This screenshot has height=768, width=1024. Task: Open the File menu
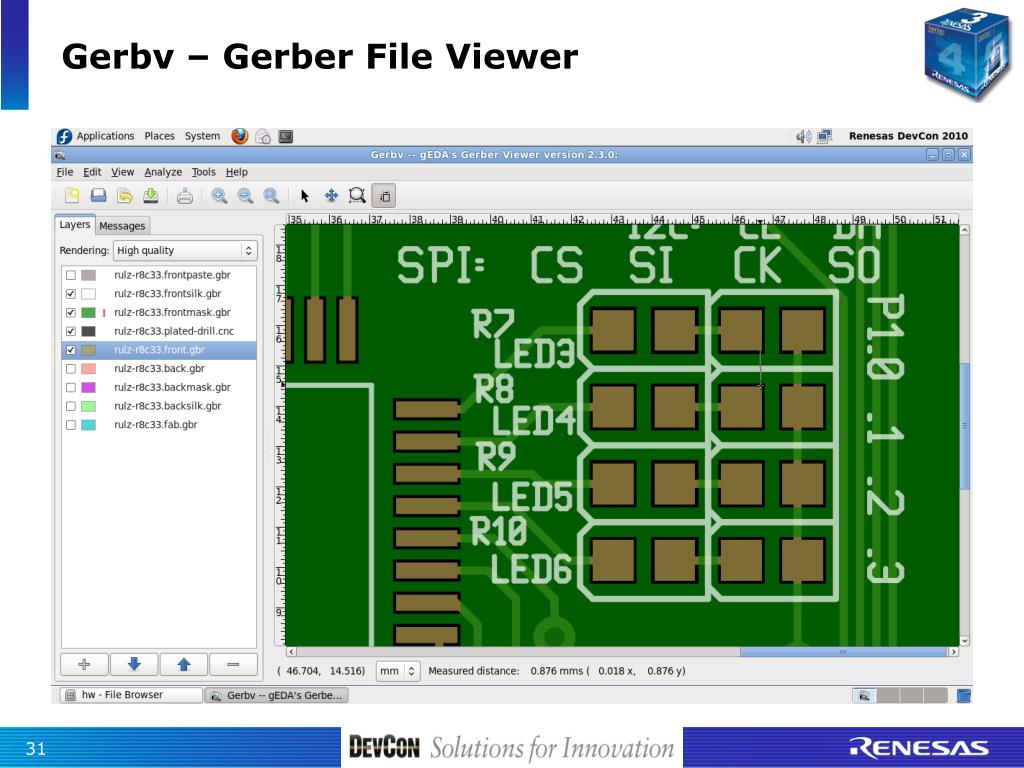[x=65, y=172]
